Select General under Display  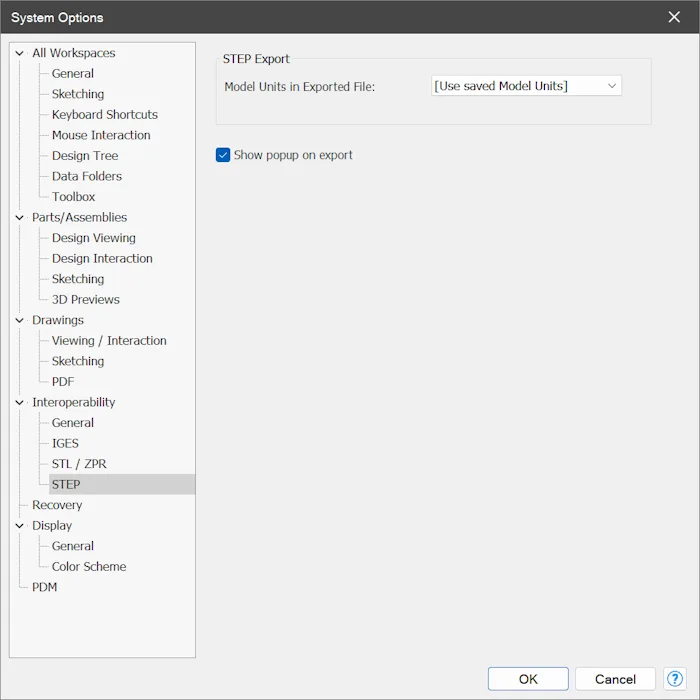[73, 546]
